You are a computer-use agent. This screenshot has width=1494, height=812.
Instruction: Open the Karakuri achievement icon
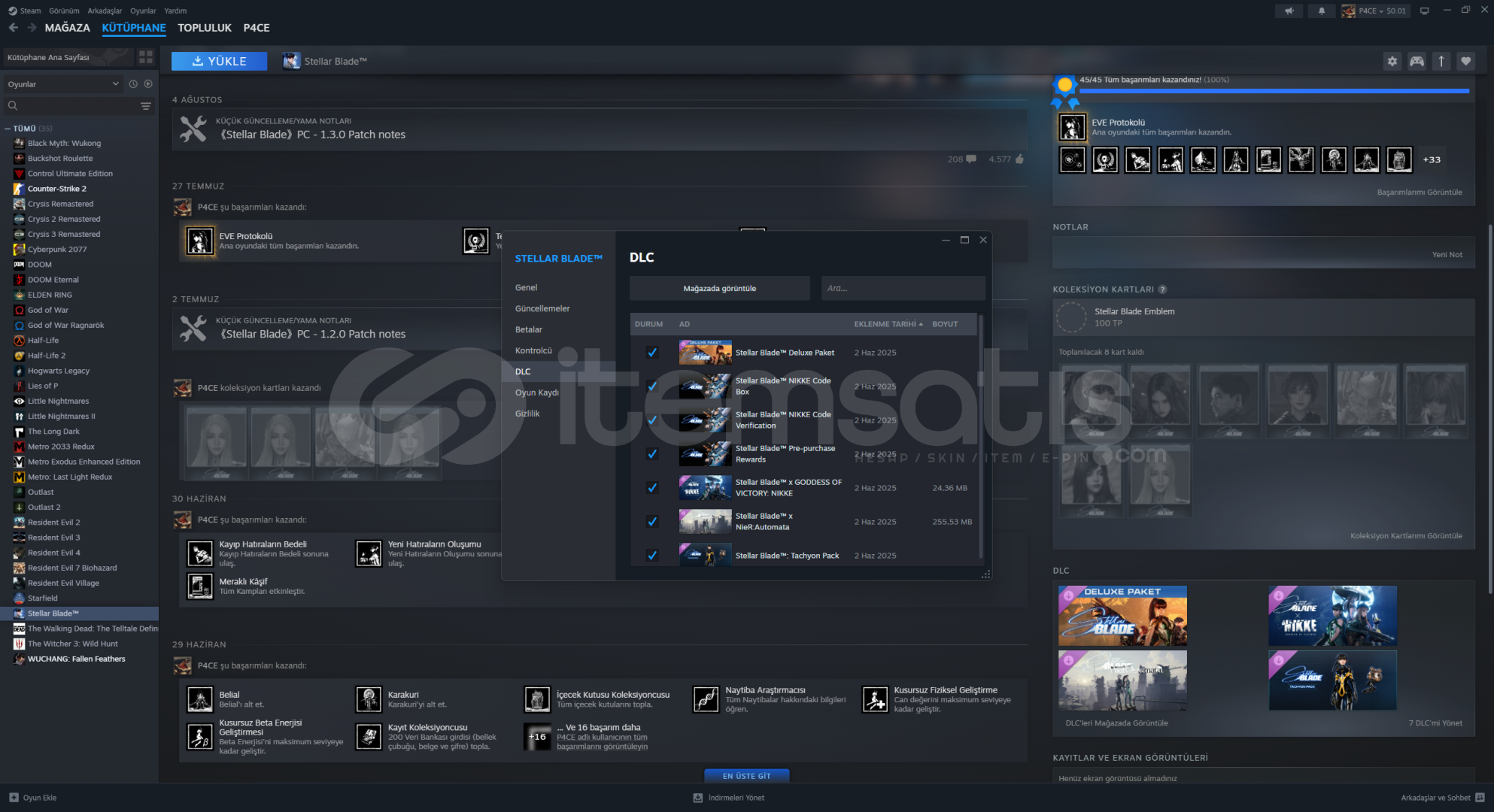click(x=369, y=699)
